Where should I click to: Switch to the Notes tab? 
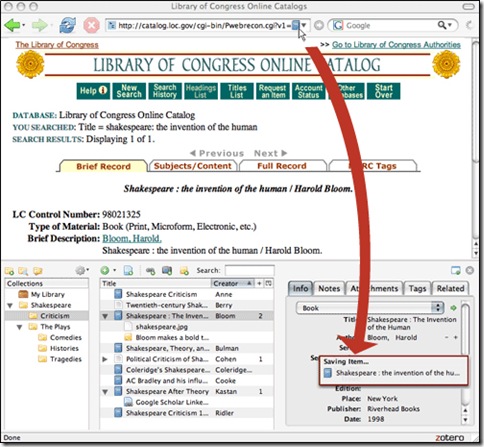329,288
